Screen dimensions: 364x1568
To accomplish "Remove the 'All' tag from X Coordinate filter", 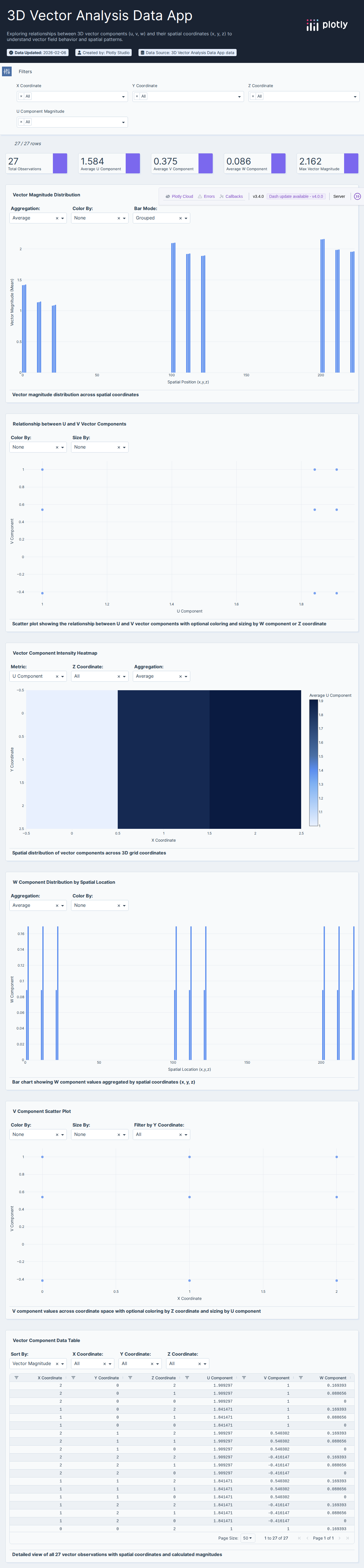I will pyautogui.click(x=21, y=96).
